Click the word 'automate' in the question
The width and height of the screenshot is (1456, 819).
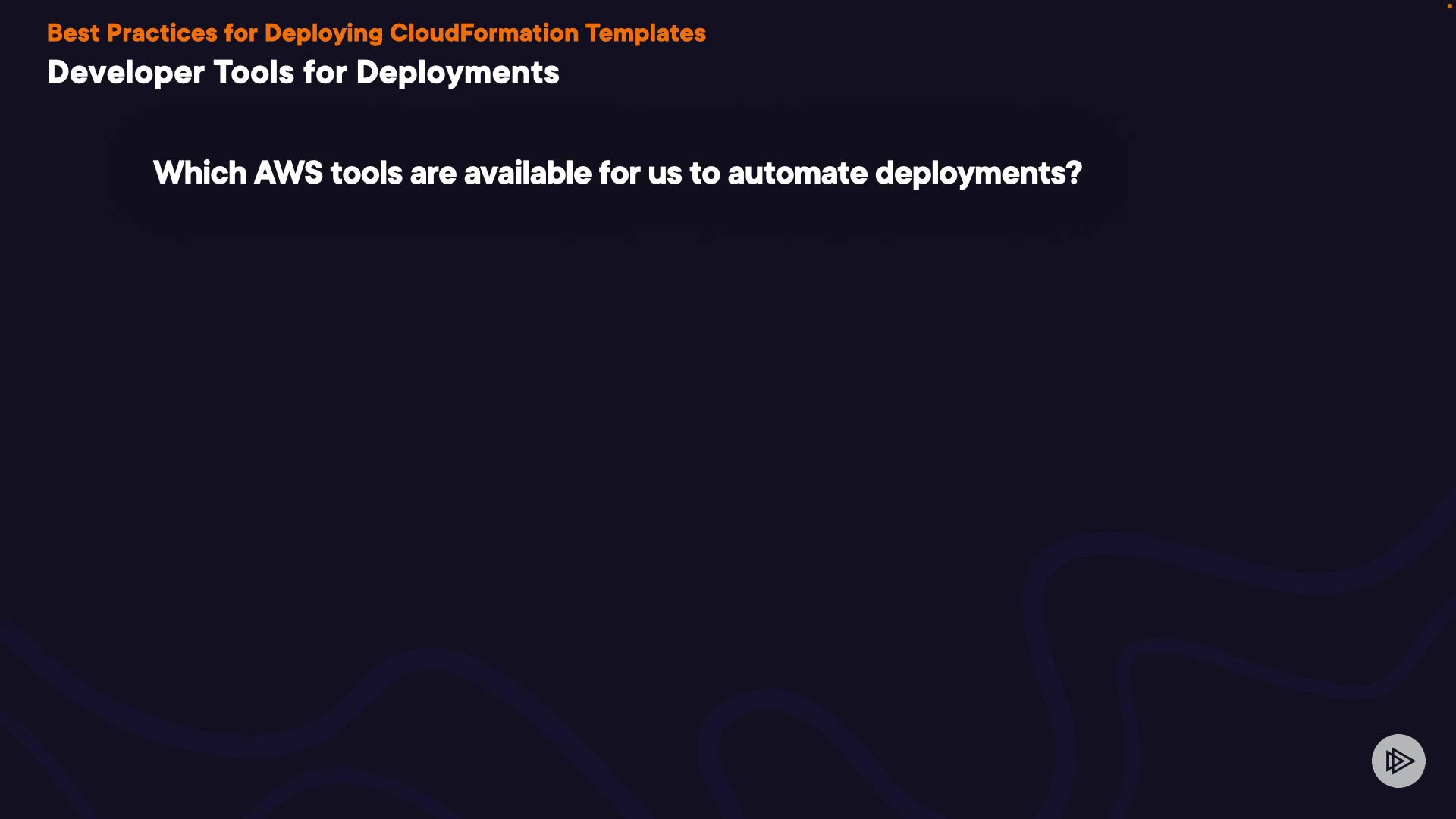[797, 174]
